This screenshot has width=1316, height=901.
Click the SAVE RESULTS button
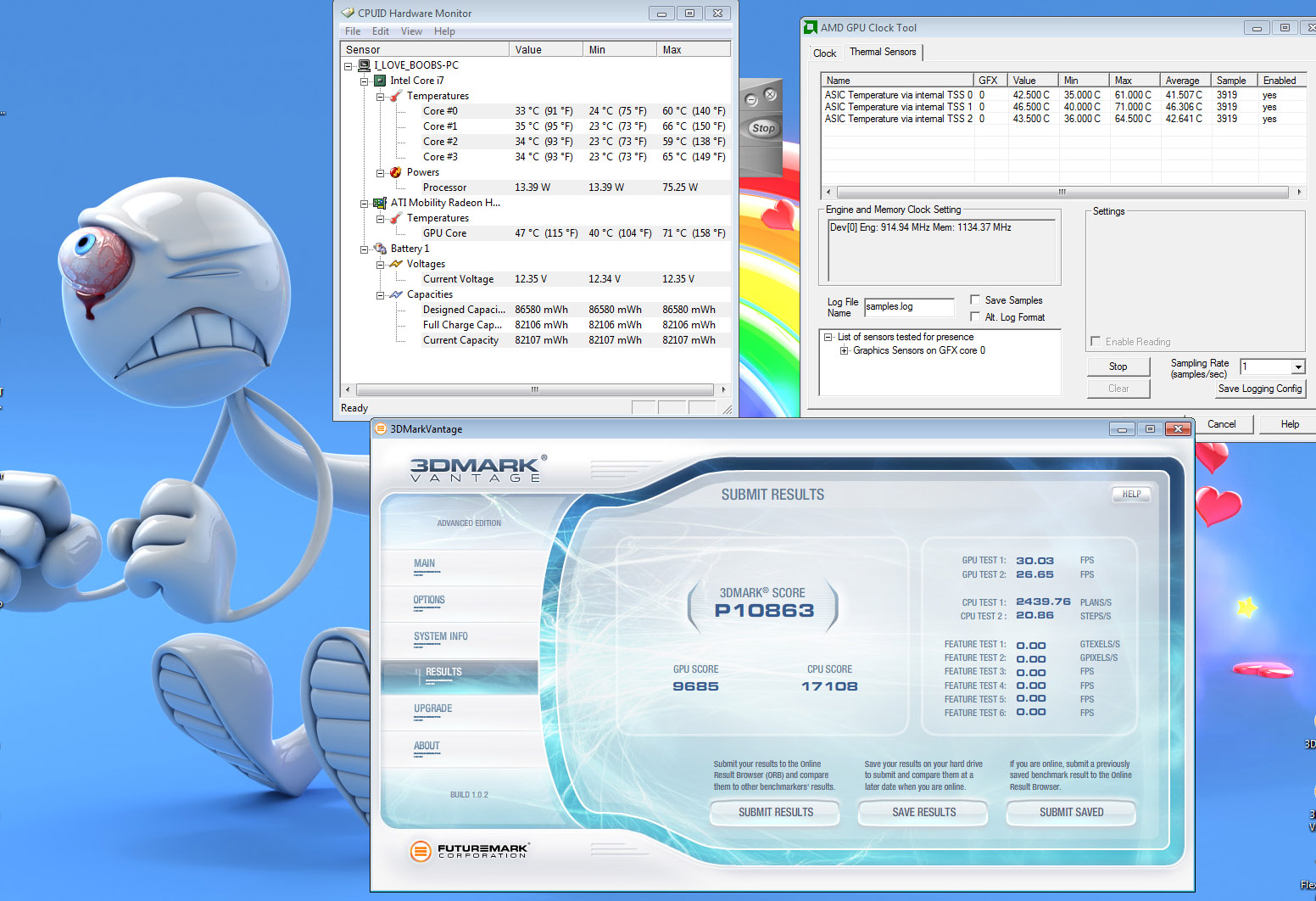pos(923,813)
